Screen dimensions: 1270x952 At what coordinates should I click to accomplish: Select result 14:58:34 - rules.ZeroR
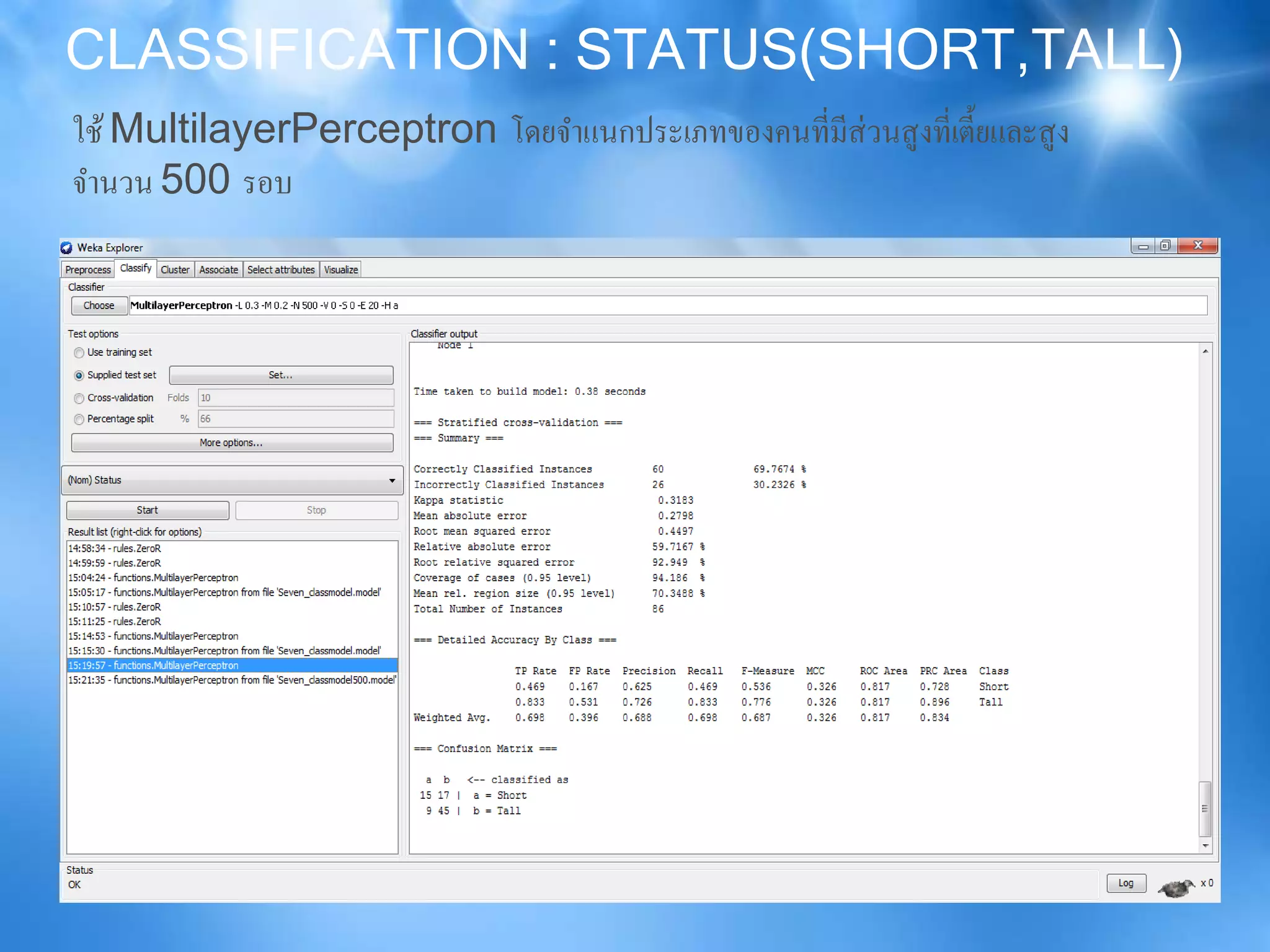coord(232,549)
